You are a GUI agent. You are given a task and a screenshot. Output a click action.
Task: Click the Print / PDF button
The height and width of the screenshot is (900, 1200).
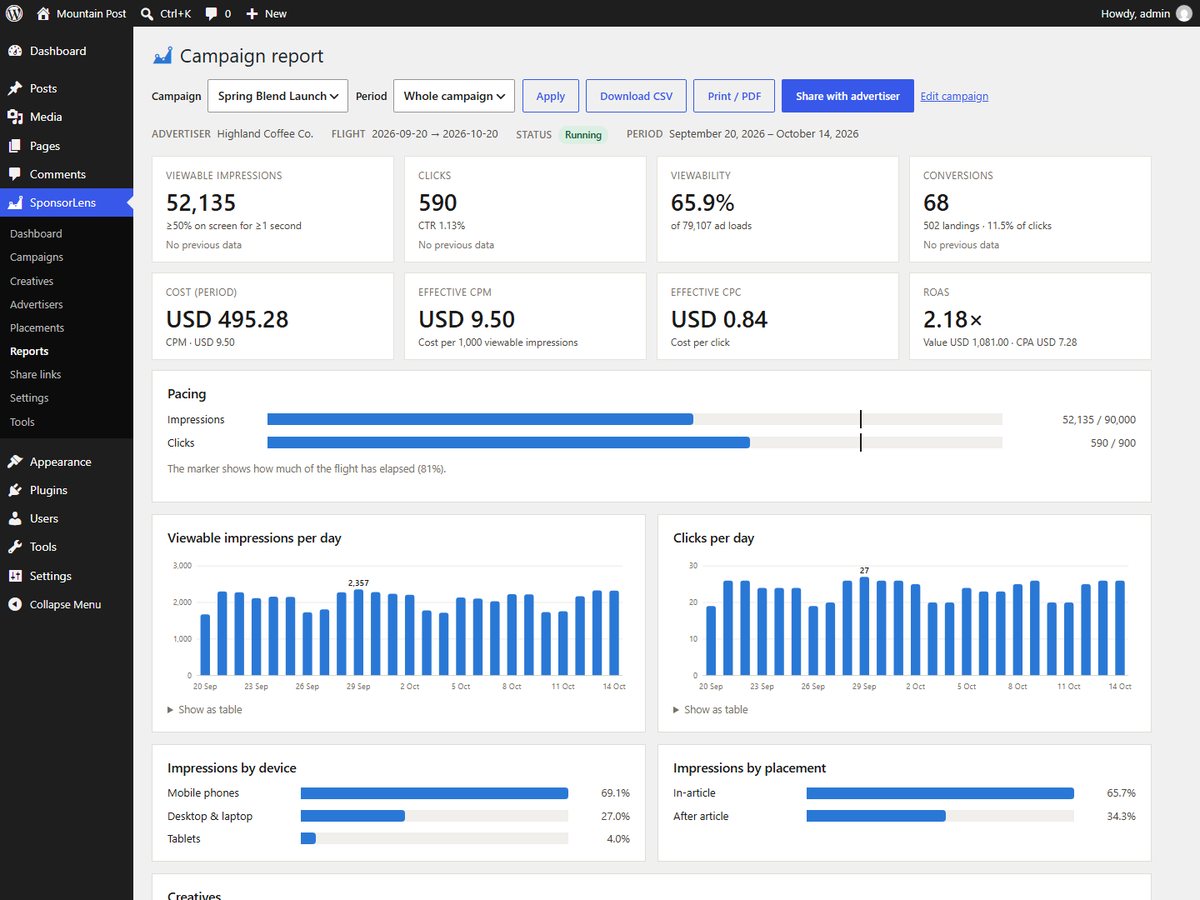(x=734, y=96)
